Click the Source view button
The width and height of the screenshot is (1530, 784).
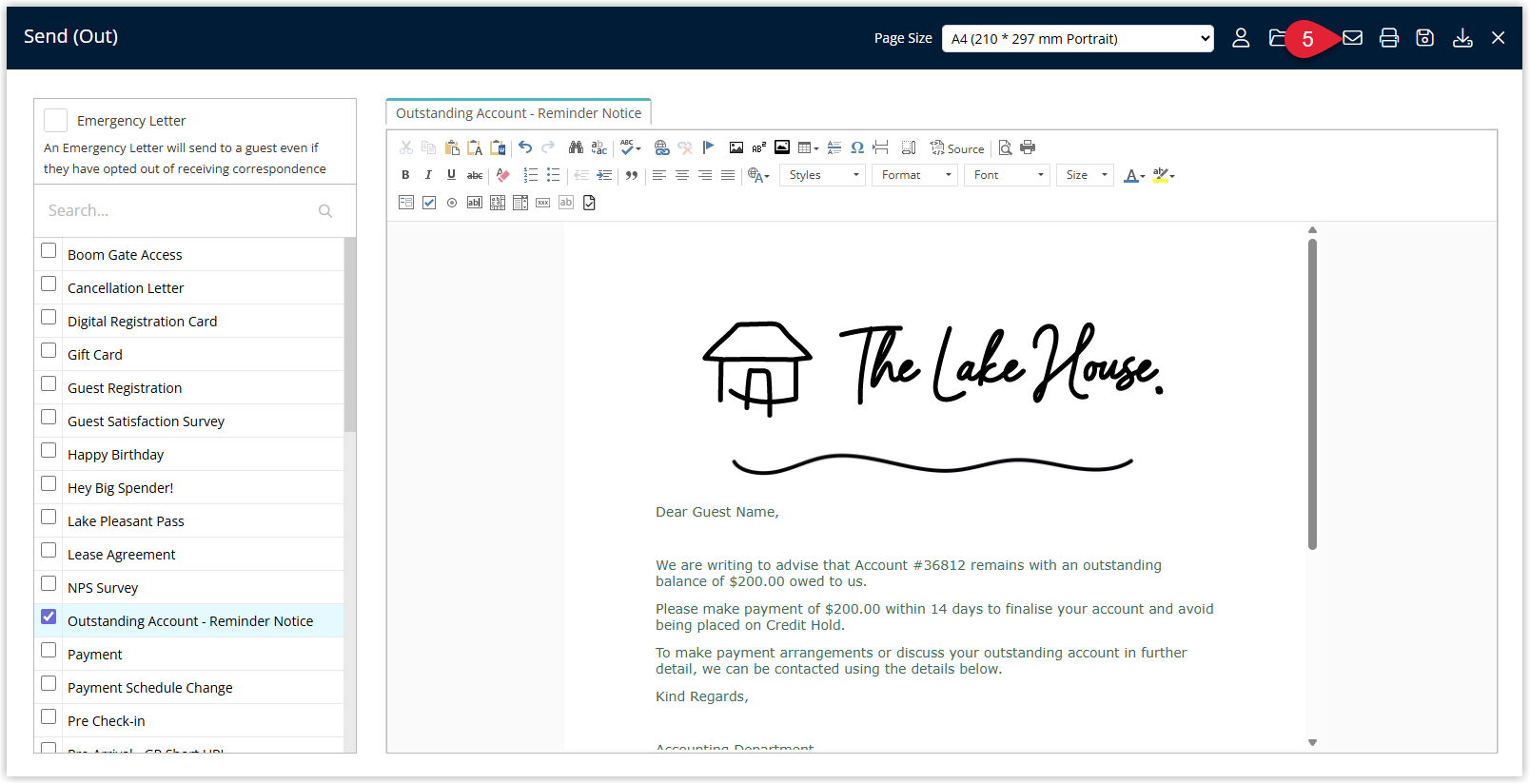957,148
